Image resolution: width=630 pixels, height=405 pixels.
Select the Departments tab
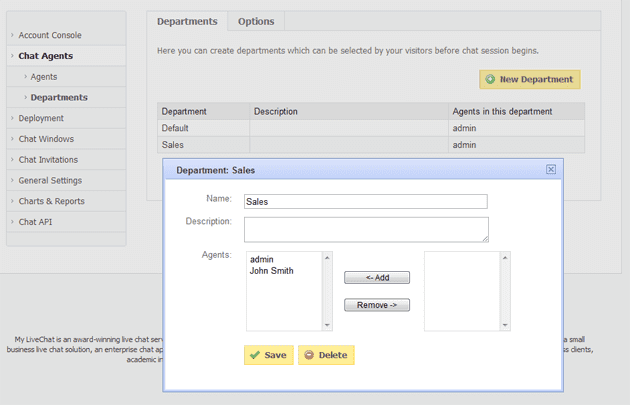(187, 21)
